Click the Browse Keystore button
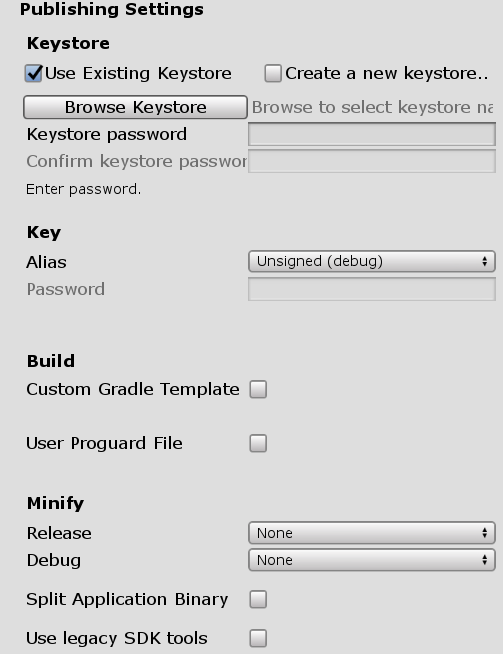Image resolution: width=503 pixels, height=654 pixels. (135, 107)
